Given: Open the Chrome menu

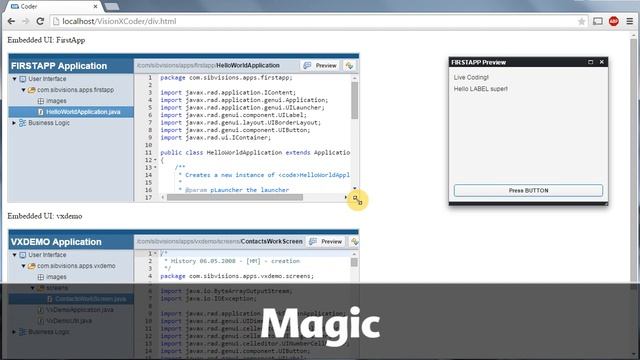Looking at the screenshot, I should (x=630, y=21).
